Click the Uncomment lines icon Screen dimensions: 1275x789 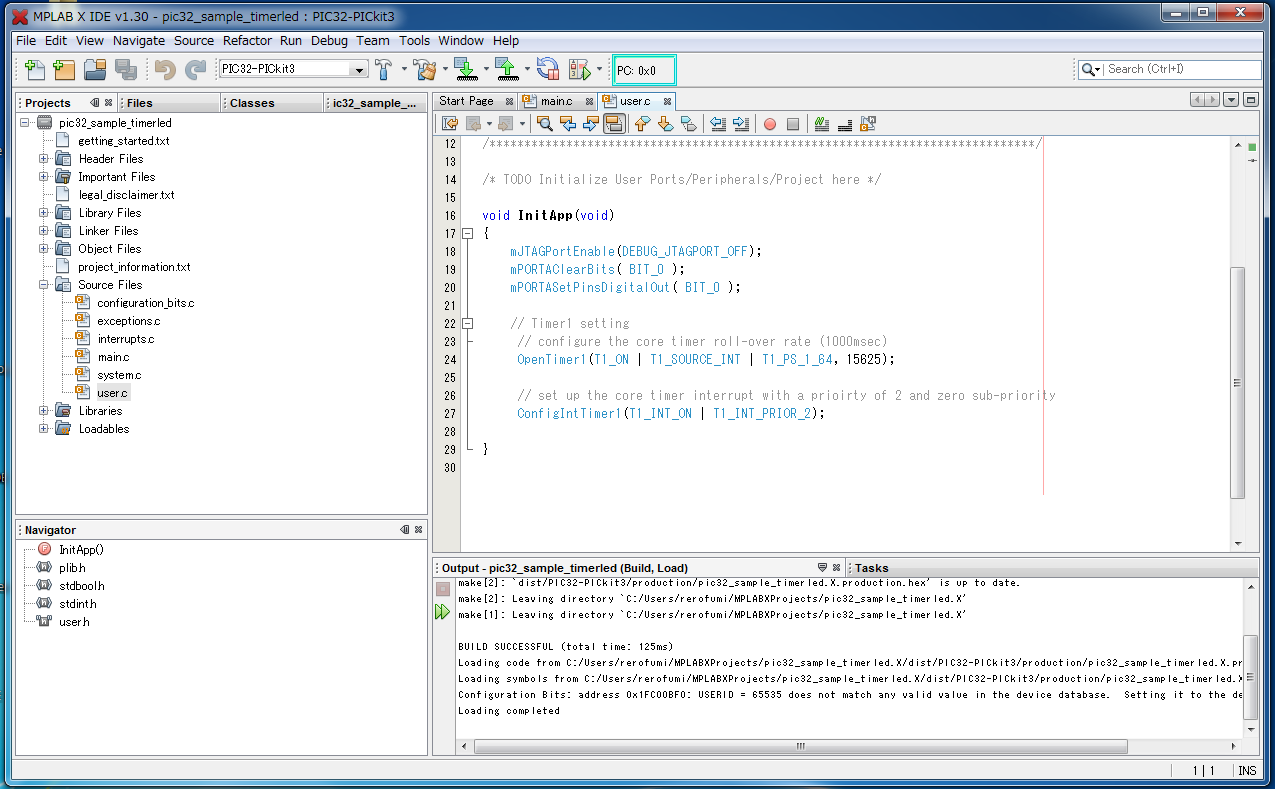[x=844, y=124]
